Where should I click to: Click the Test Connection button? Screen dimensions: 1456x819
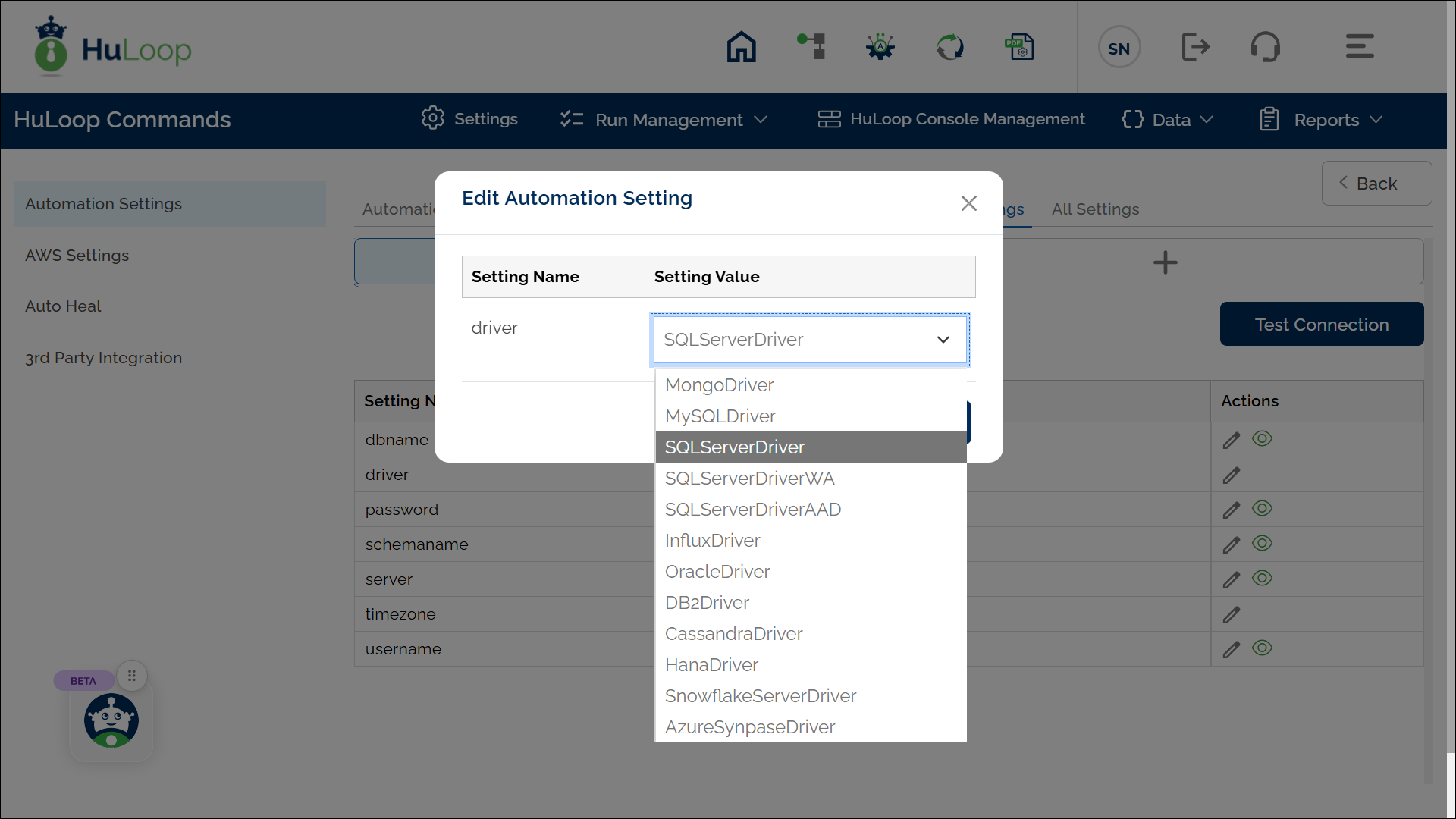coord(1321,325)
